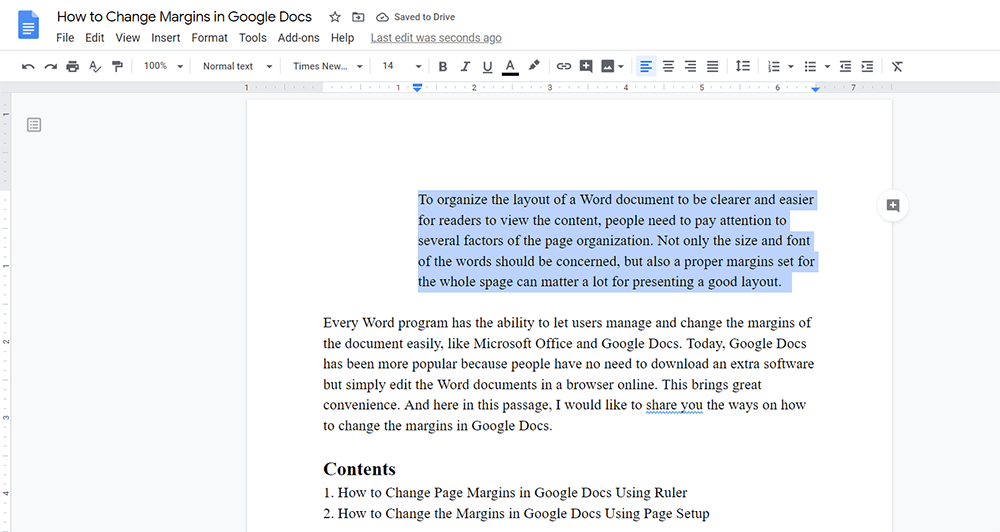Open line spacing options
1000x532 pixels.
[x=742, y=66]
